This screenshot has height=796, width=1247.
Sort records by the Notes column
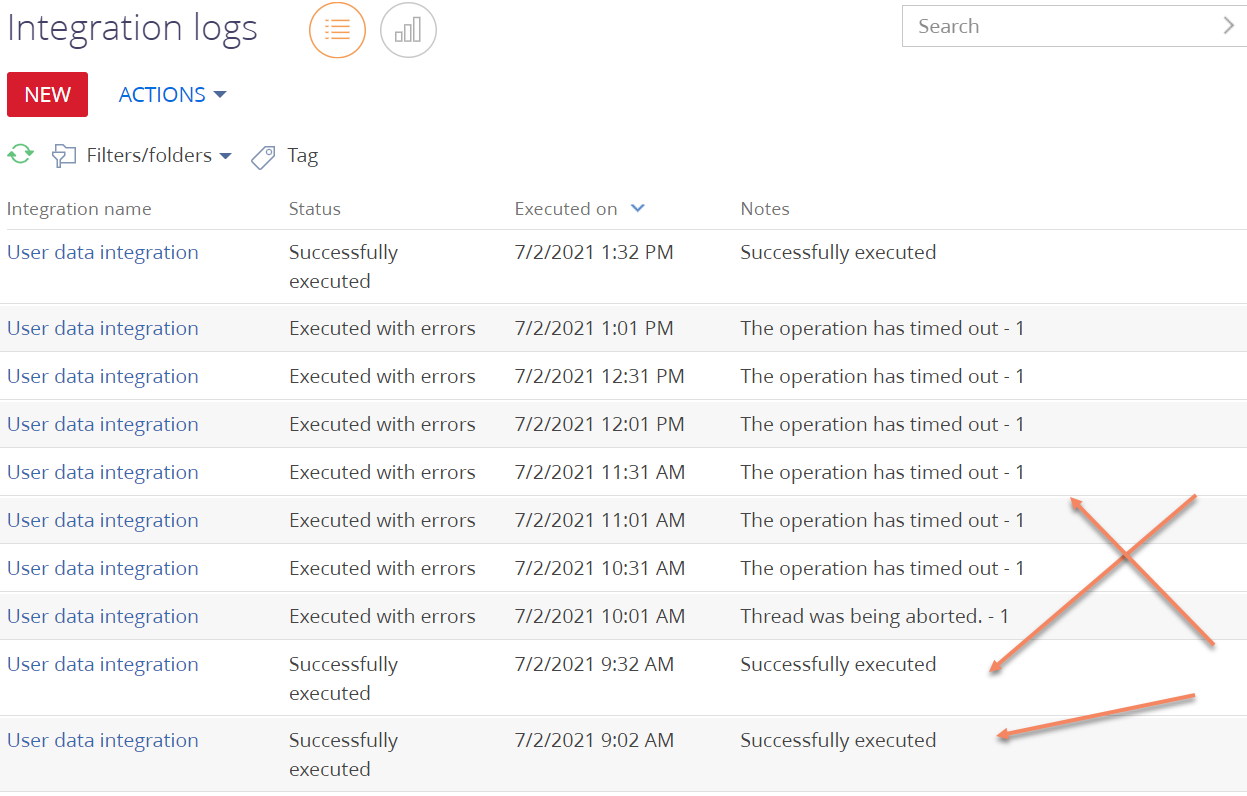(765, 208)
